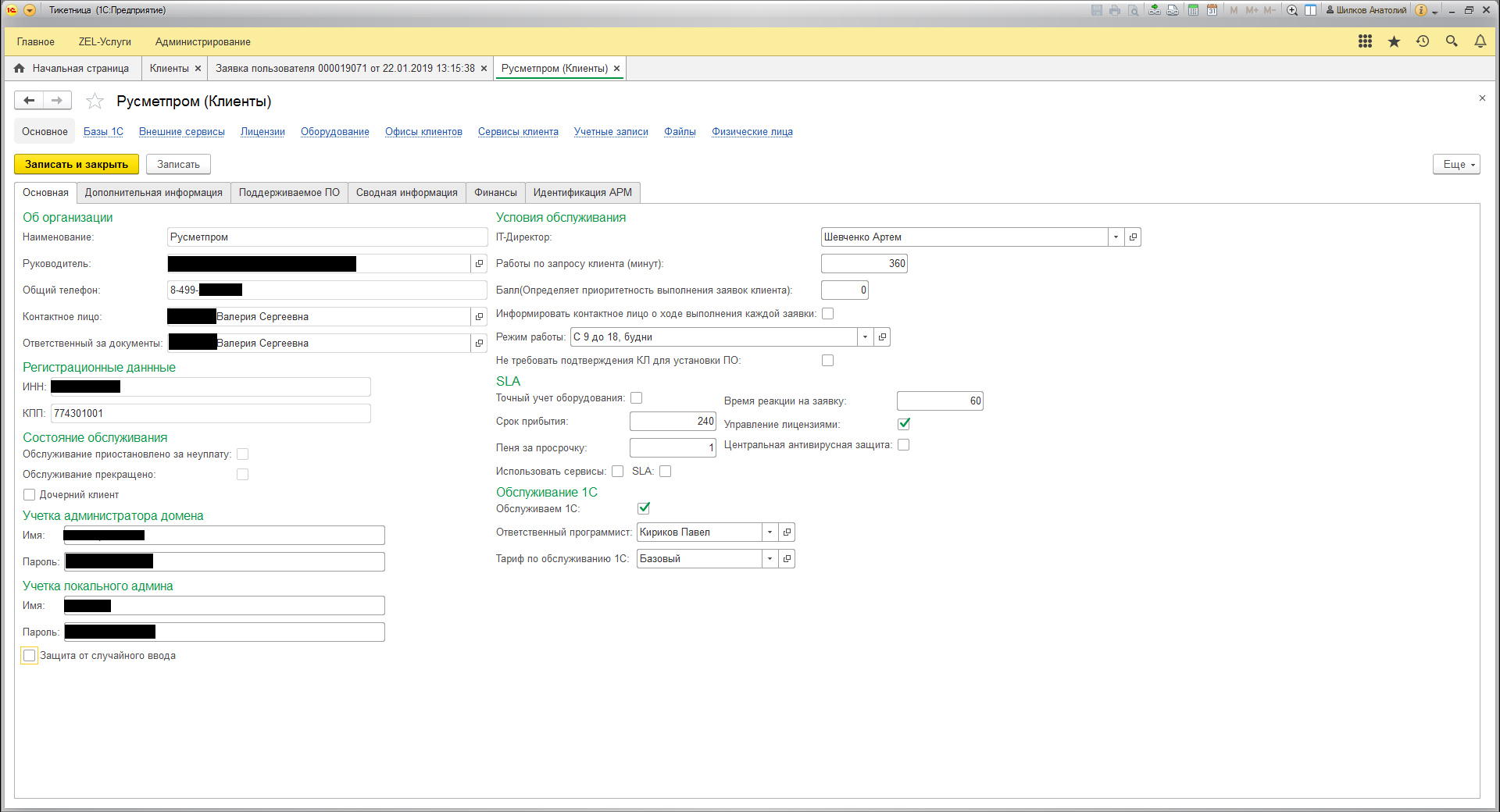Switch to Финансы tab
Screen dimensions: 1500x812
[x=495, y=193]
